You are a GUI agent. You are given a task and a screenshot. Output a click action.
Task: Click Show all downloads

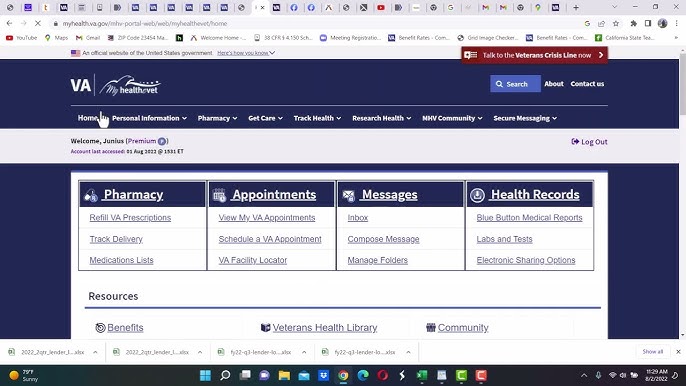(x=652, y=352)
